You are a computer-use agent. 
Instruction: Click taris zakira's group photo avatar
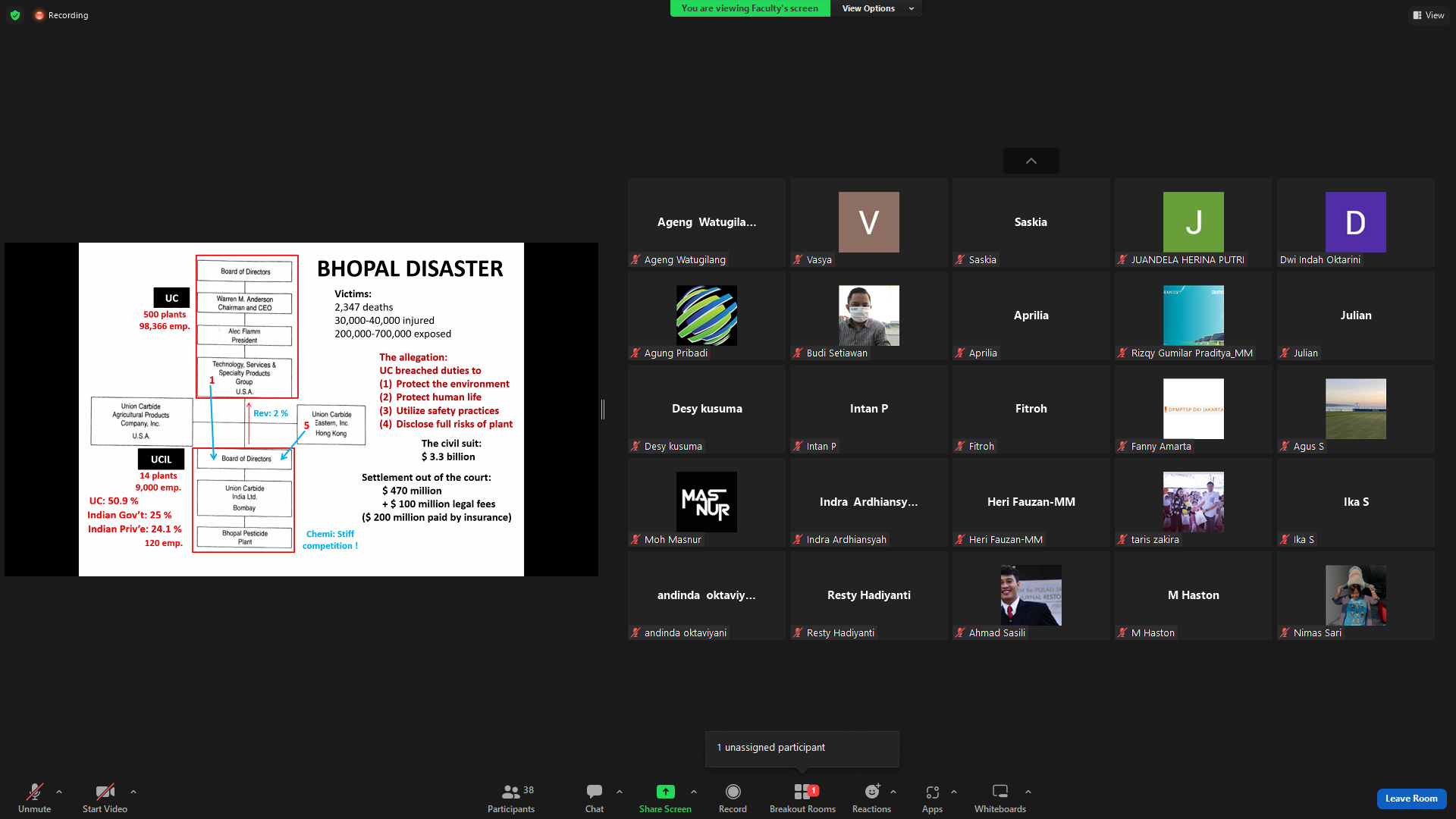click(x=1194, y=502)
